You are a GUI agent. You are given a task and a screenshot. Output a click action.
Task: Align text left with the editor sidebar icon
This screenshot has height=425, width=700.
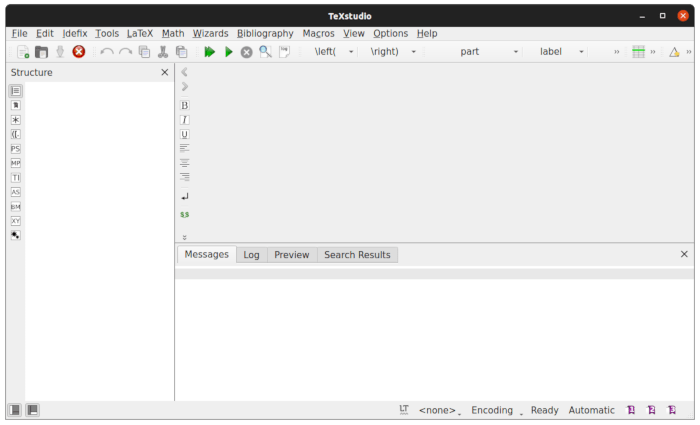pyautogui.click(x=184, y=148)
